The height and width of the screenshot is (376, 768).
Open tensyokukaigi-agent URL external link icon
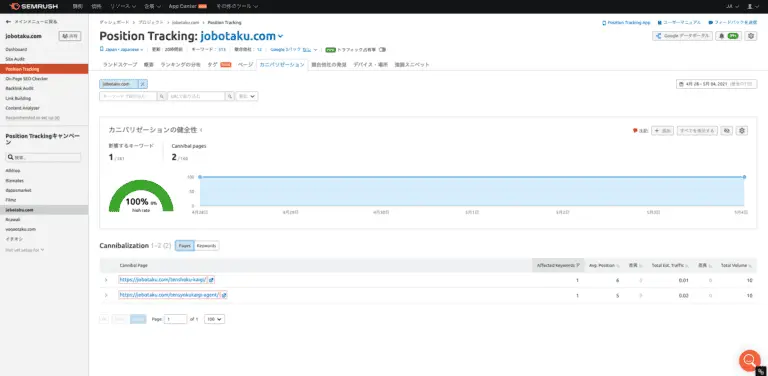[x=224, y=295]
